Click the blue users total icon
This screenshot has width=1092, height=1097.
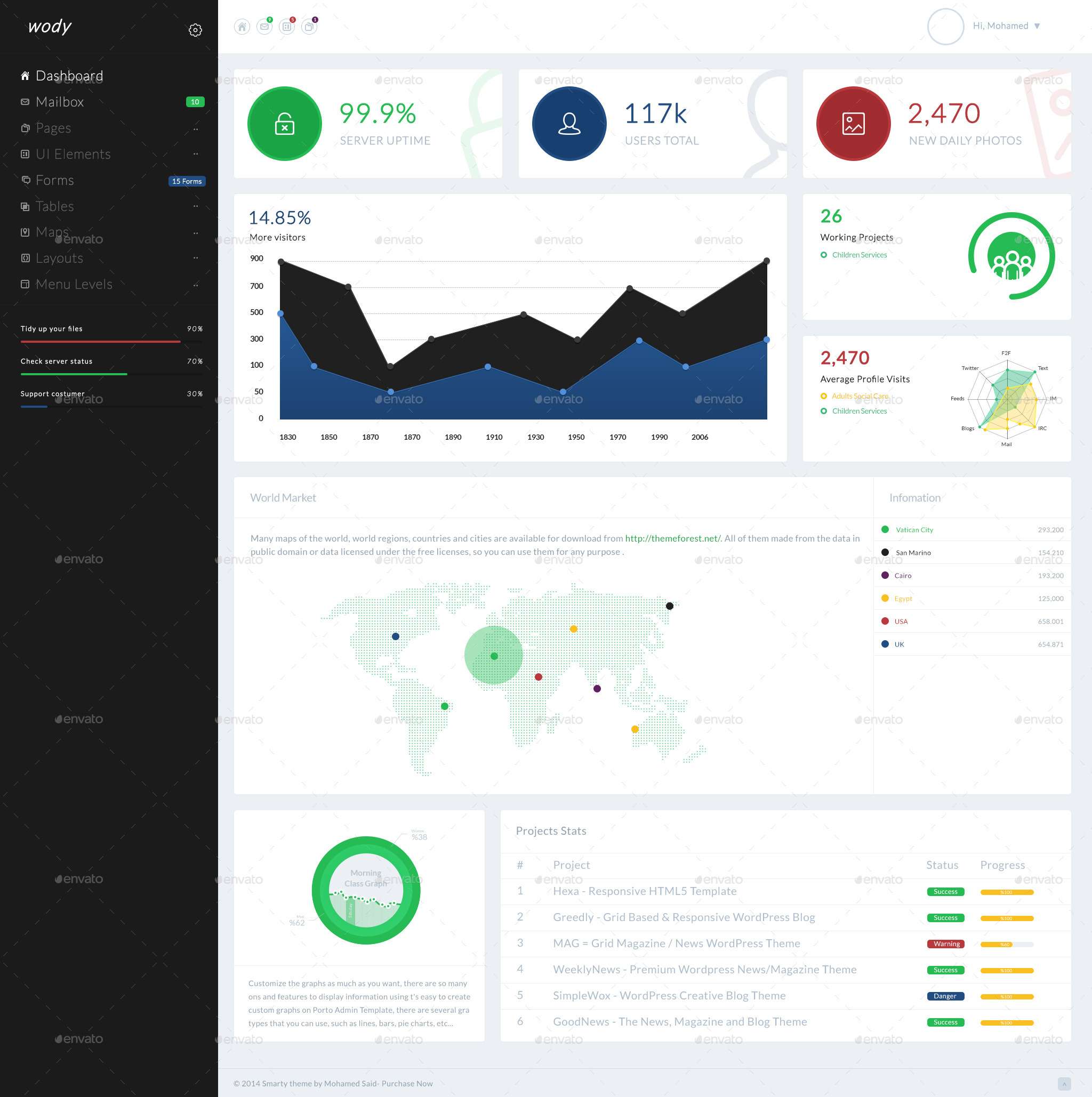569,124
